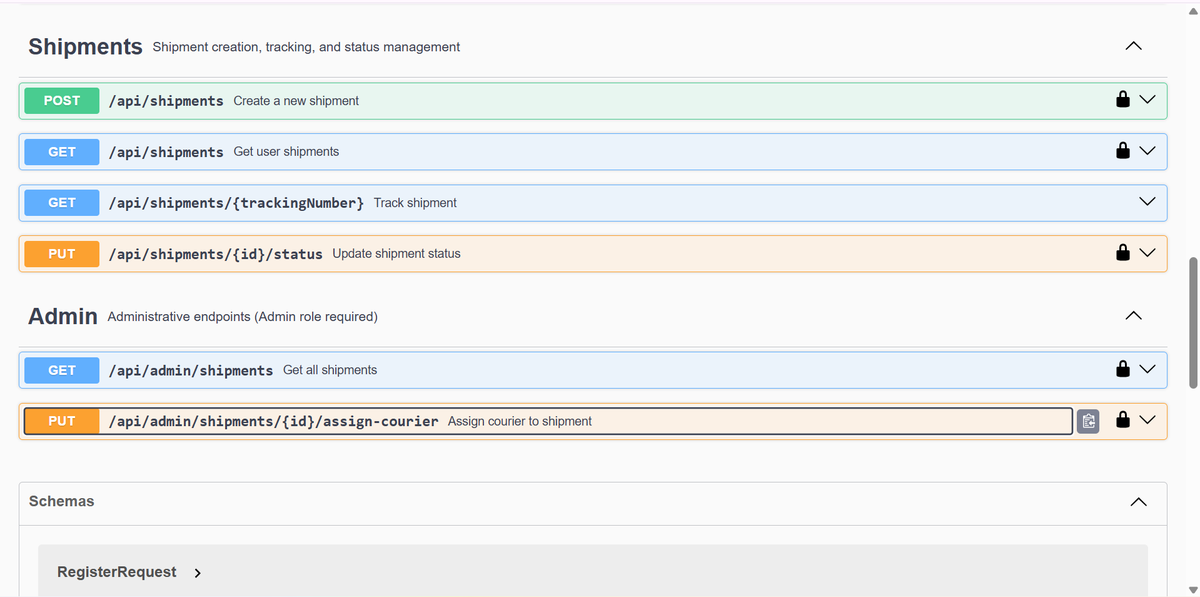The height and width of the screenshot is (597, 1200).
Task: Click /api/shipments/{id}/status path text
Action: click(215, 254)
